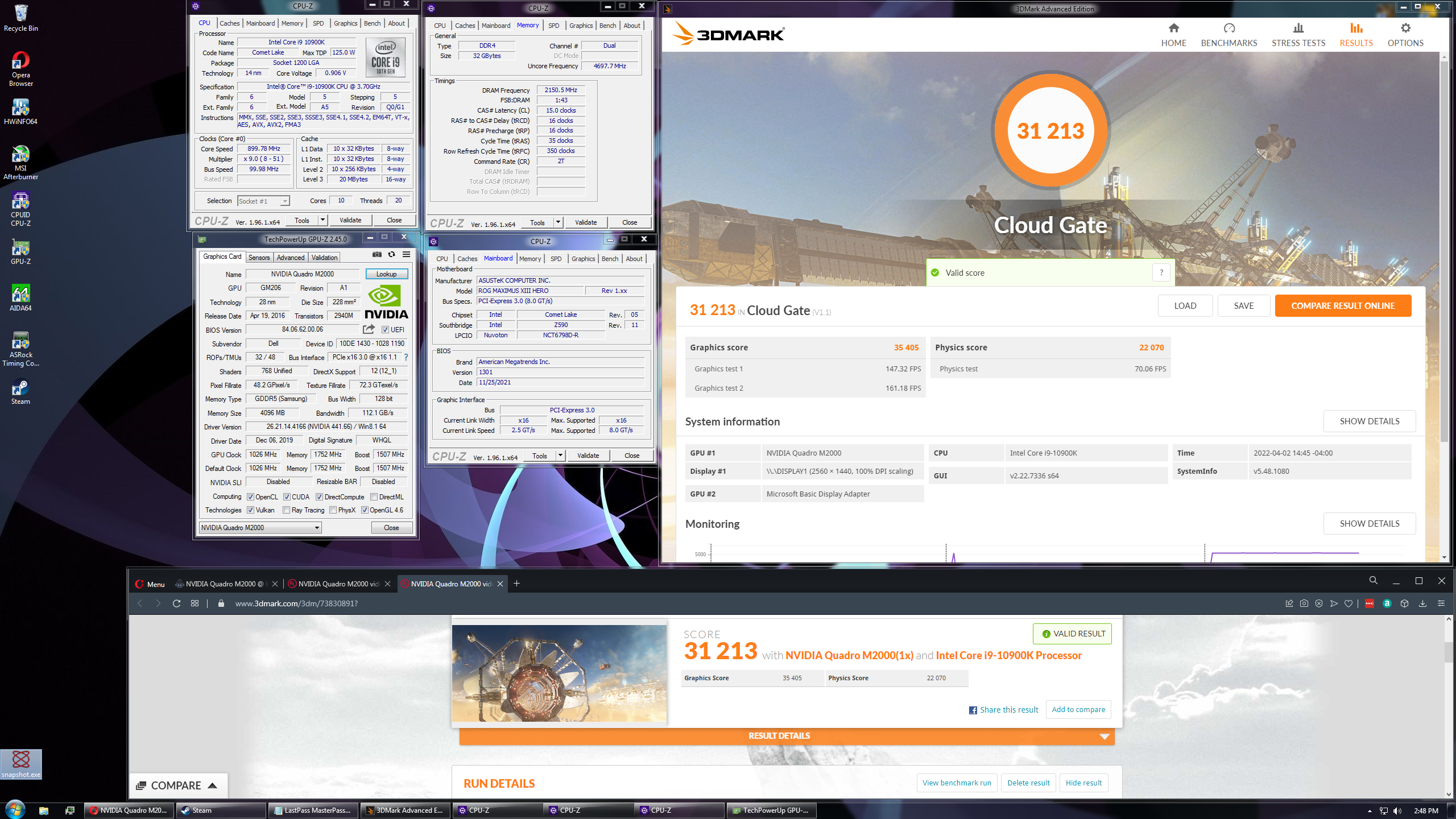Show hidden system tray icons arrow
Screen dimensions: 1456x819
[x=1369, y=811]
